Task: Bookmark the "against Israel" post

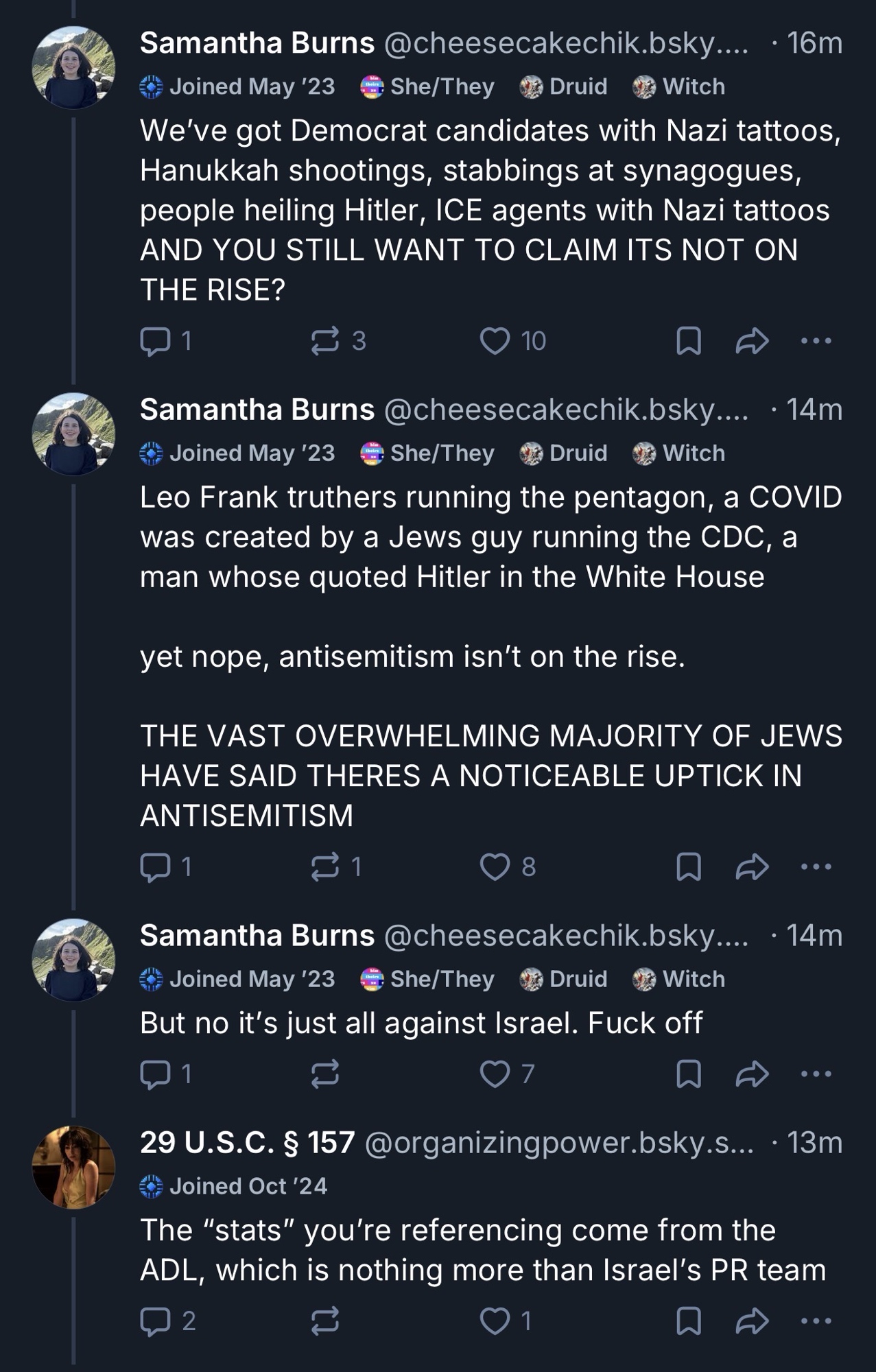Action: (x=689, y=1074)
